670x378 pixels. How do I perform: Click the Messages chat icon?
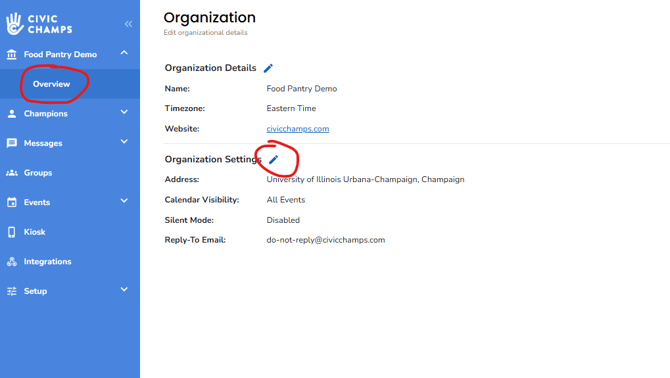click(x=12, y=143)
